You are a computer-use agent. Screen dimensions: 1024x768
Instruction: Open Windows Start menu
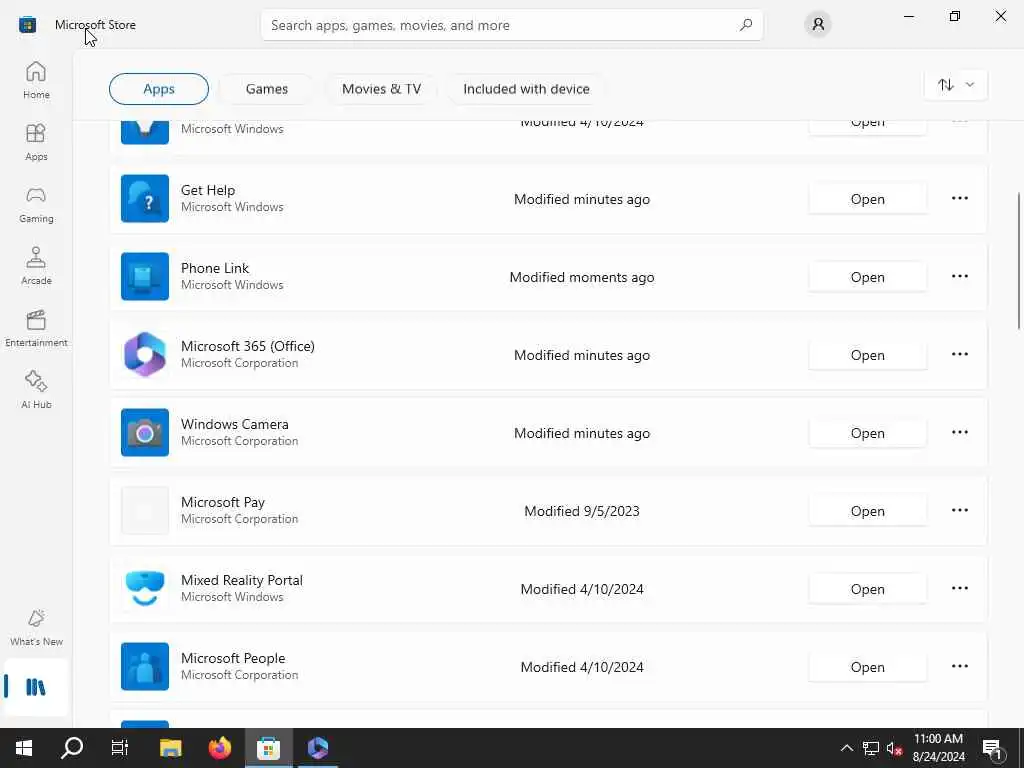24,748
